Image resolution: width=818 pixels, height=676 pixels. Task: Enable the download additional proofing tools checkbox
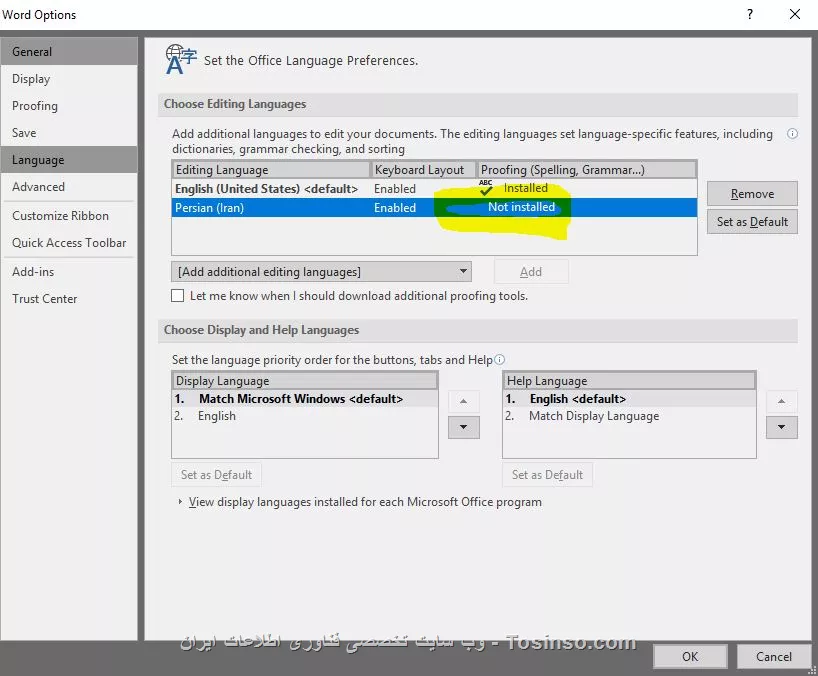pos(177,296)
